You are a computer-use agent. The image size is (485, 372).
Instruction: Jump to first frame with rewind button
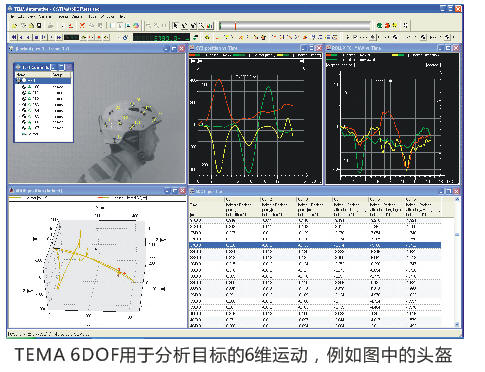(14, 37)
